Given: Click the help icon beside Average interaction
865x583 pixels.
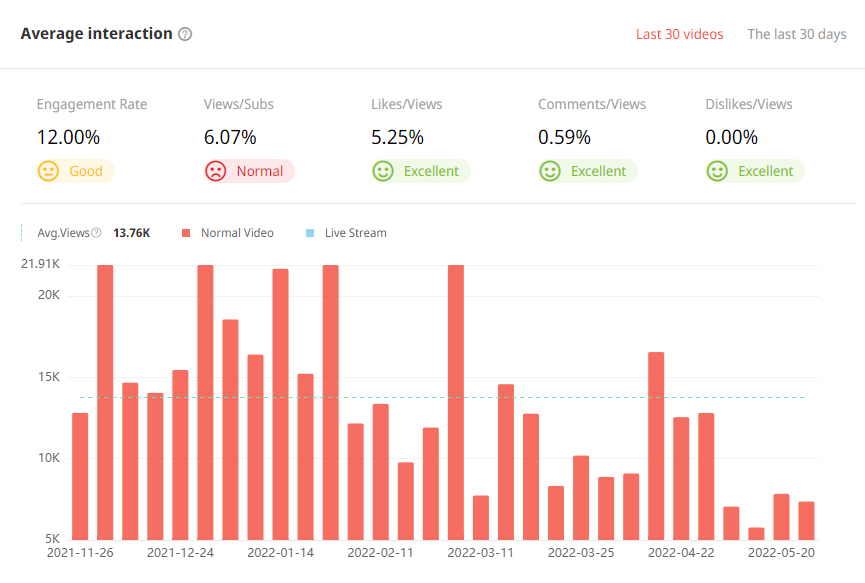Looking at the screenshot, I should coord(185,34).
